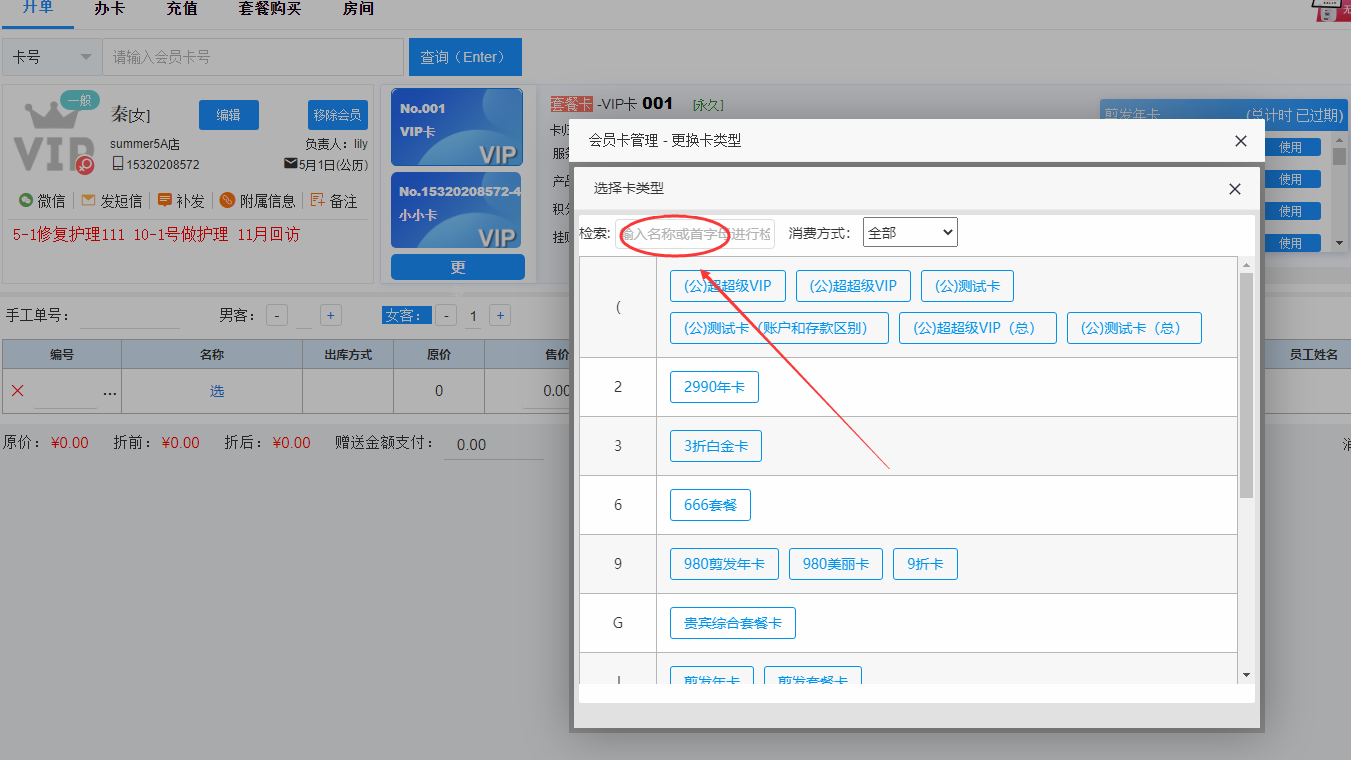Image resolution: width=1351 pixels, height=760 pixels.
Task: Choose the 2990年卡 card type
Action: pyautogui.click(x=714, y=387)
